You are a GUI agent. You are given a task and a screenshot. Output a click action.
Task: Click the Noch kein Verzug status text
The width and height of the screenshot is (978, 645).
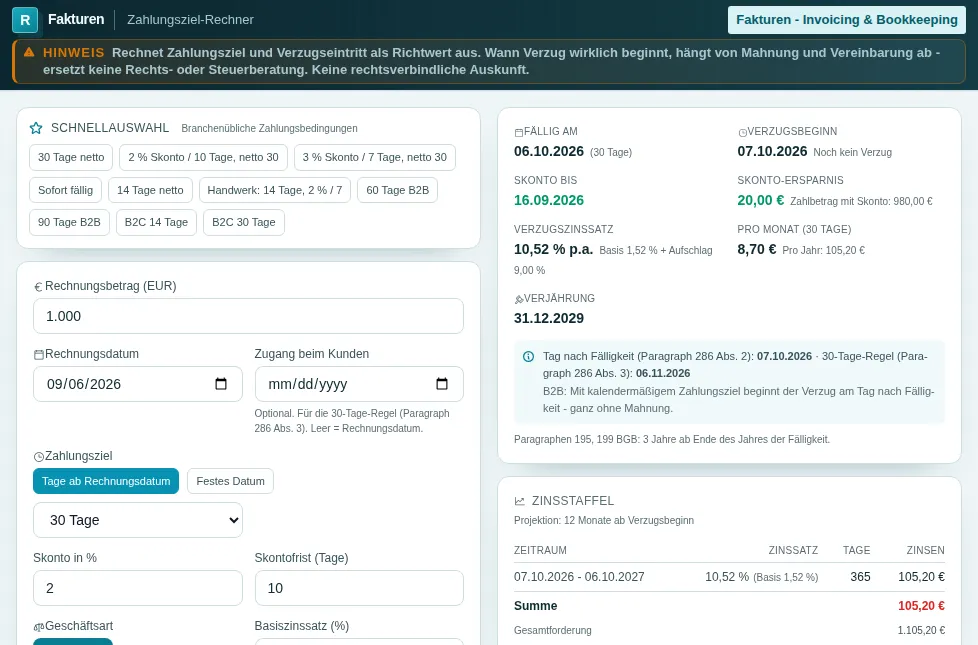click(853, 152)
